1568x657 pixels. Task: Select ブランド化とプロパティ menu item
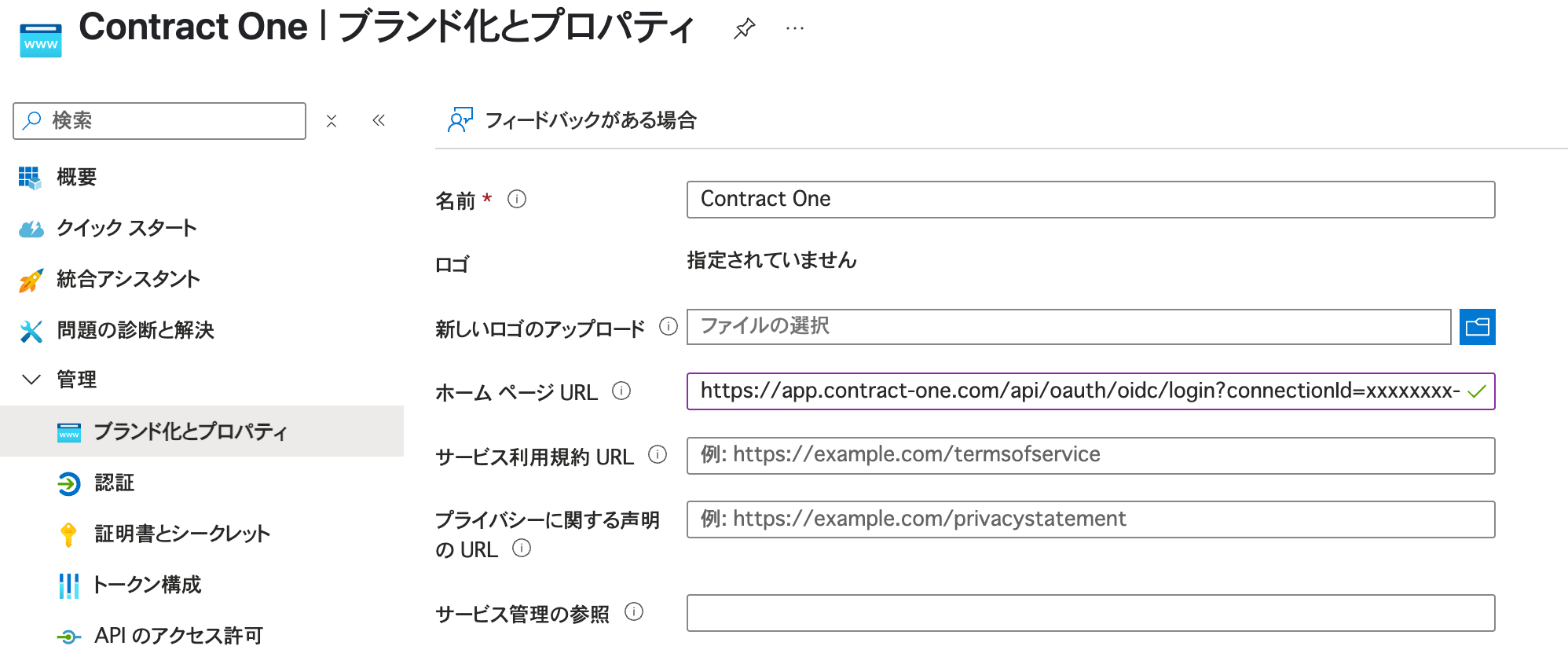202,431
